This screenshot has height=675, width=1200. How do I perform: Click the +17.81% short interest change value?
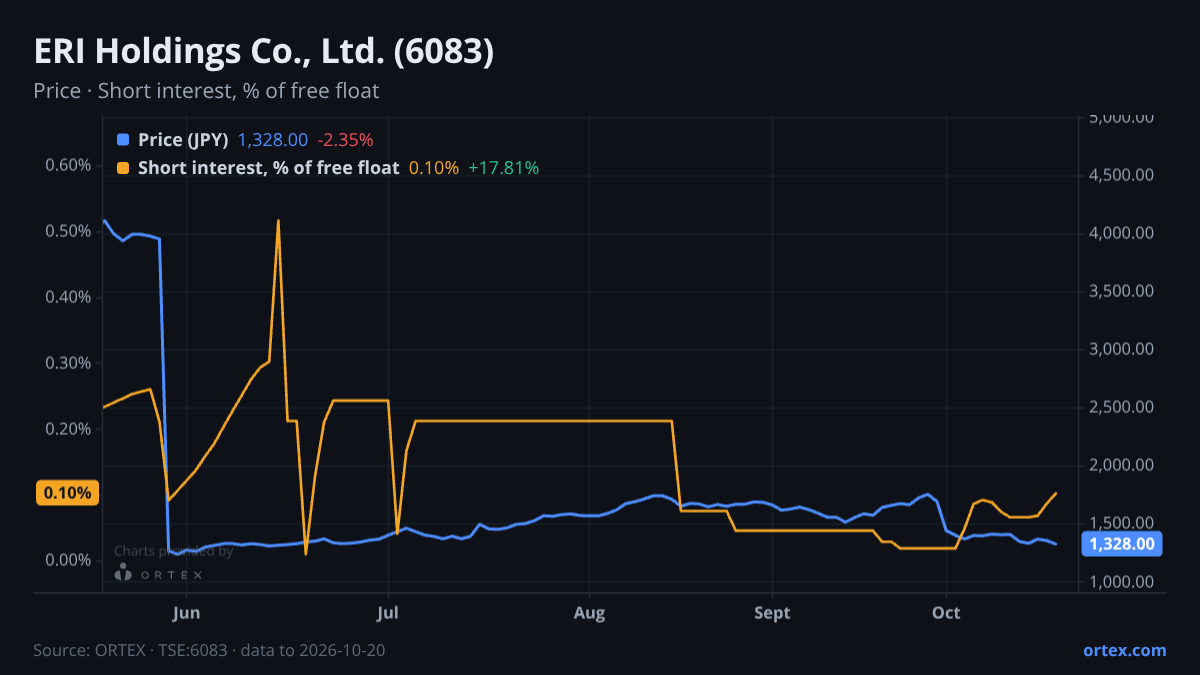(503, 168)
